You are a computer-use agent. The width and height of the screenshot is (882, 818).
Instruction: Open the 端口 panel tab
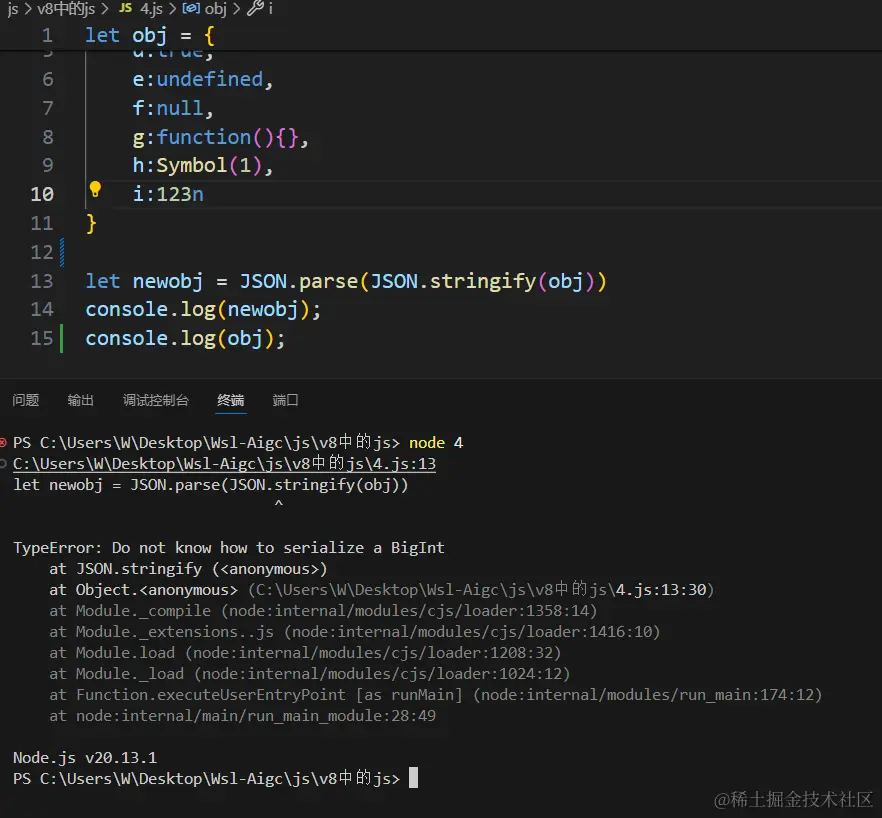coord(285,400)
